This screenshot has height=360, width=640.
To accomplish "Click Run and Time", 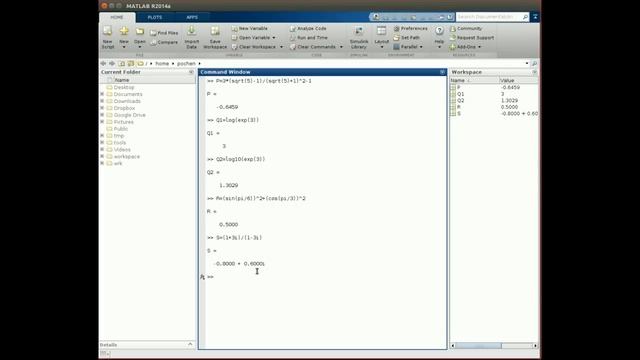I will point(309,38).
